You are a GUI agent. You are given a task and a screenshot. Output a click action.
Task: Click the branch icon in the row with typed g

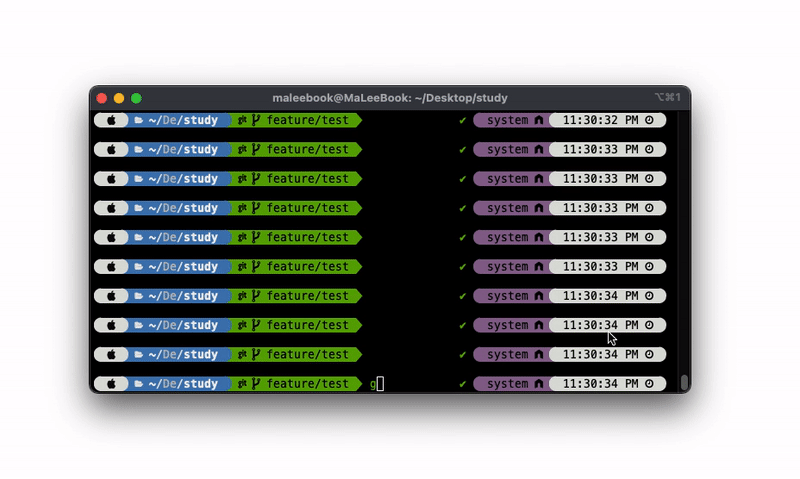(x=256, y=384)
